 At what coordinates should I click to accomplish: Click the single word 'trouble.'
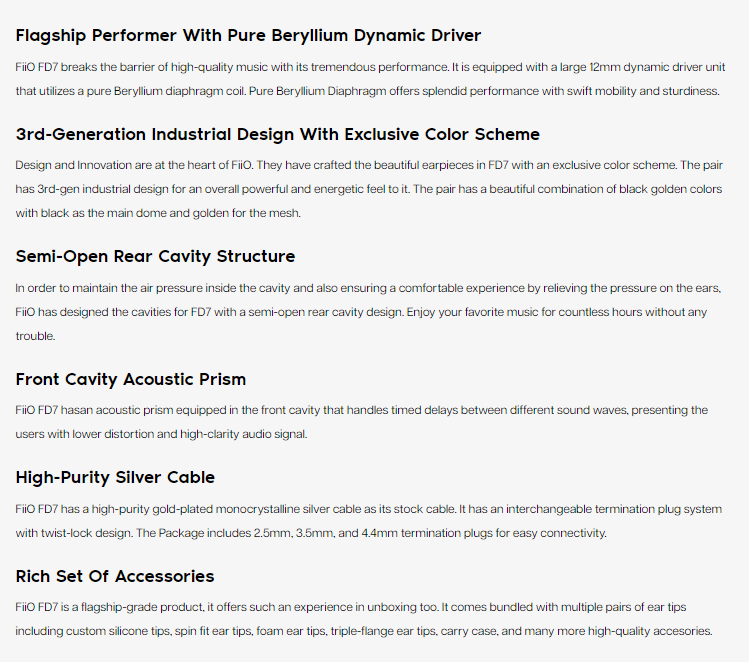pyautogui.click(x=35, y=336)
